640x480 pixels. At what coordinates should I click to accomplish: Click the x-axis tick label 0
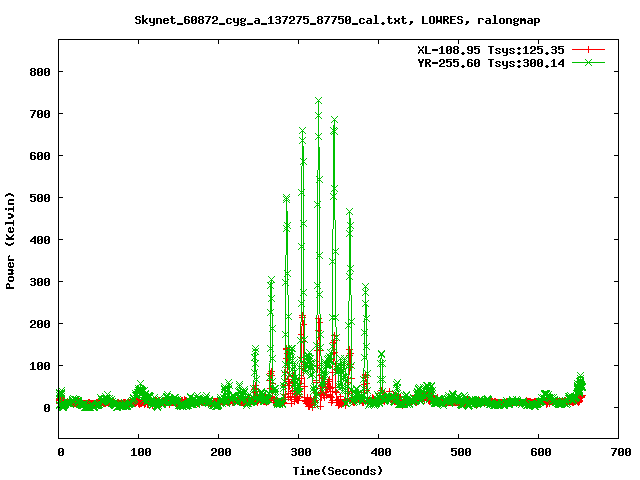point(61,452)
